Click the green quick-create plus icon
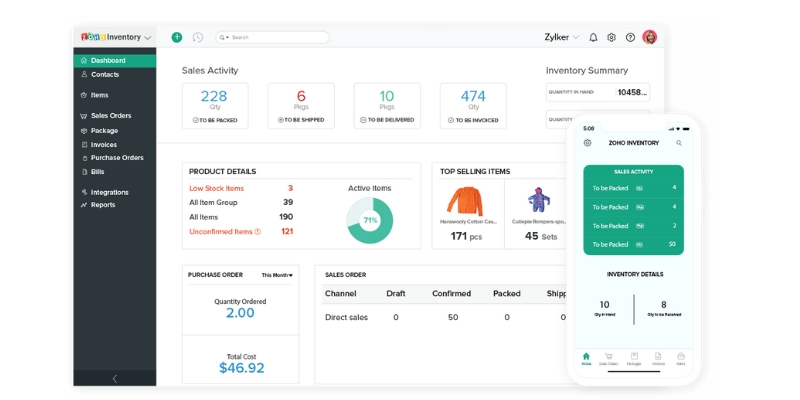800x400 pixels. pyautogui.click(x=177, y=37)
